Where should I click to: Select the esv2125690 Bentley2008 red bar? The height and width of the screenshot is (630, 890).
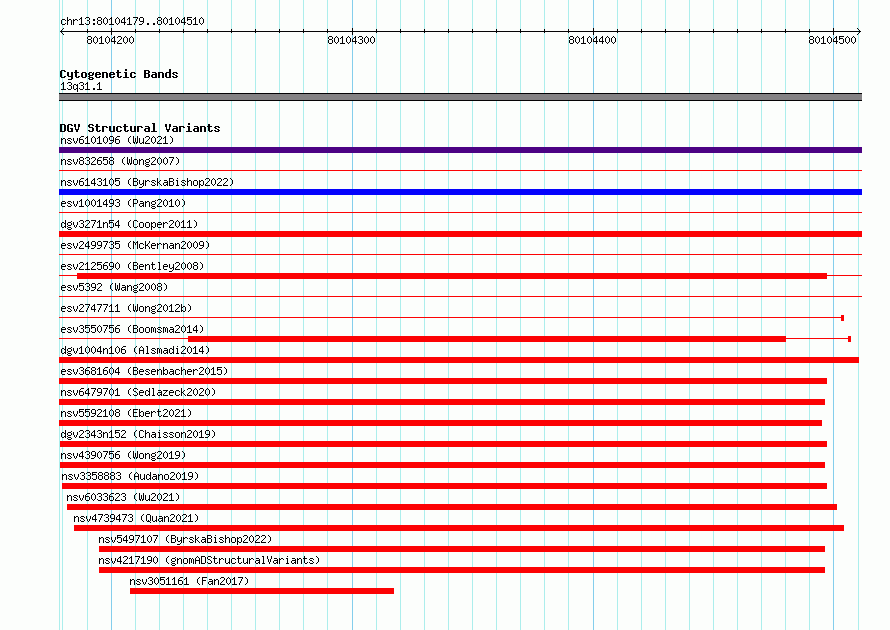[452, 276]
